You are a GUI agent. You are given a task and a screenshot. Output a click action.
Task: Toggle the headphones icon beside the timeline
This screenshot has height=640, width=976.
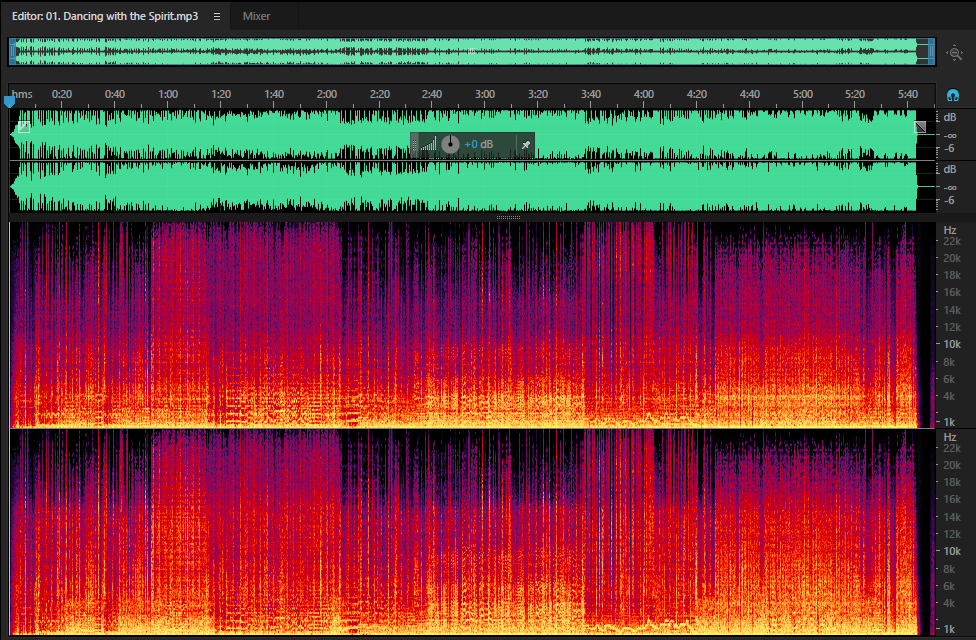[x=952, y=95]
